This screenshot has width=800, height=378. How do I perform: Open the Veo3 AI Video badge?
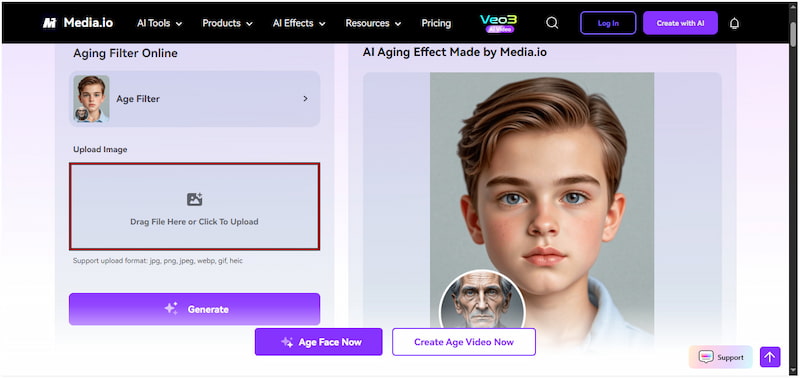tap(498, 23)
